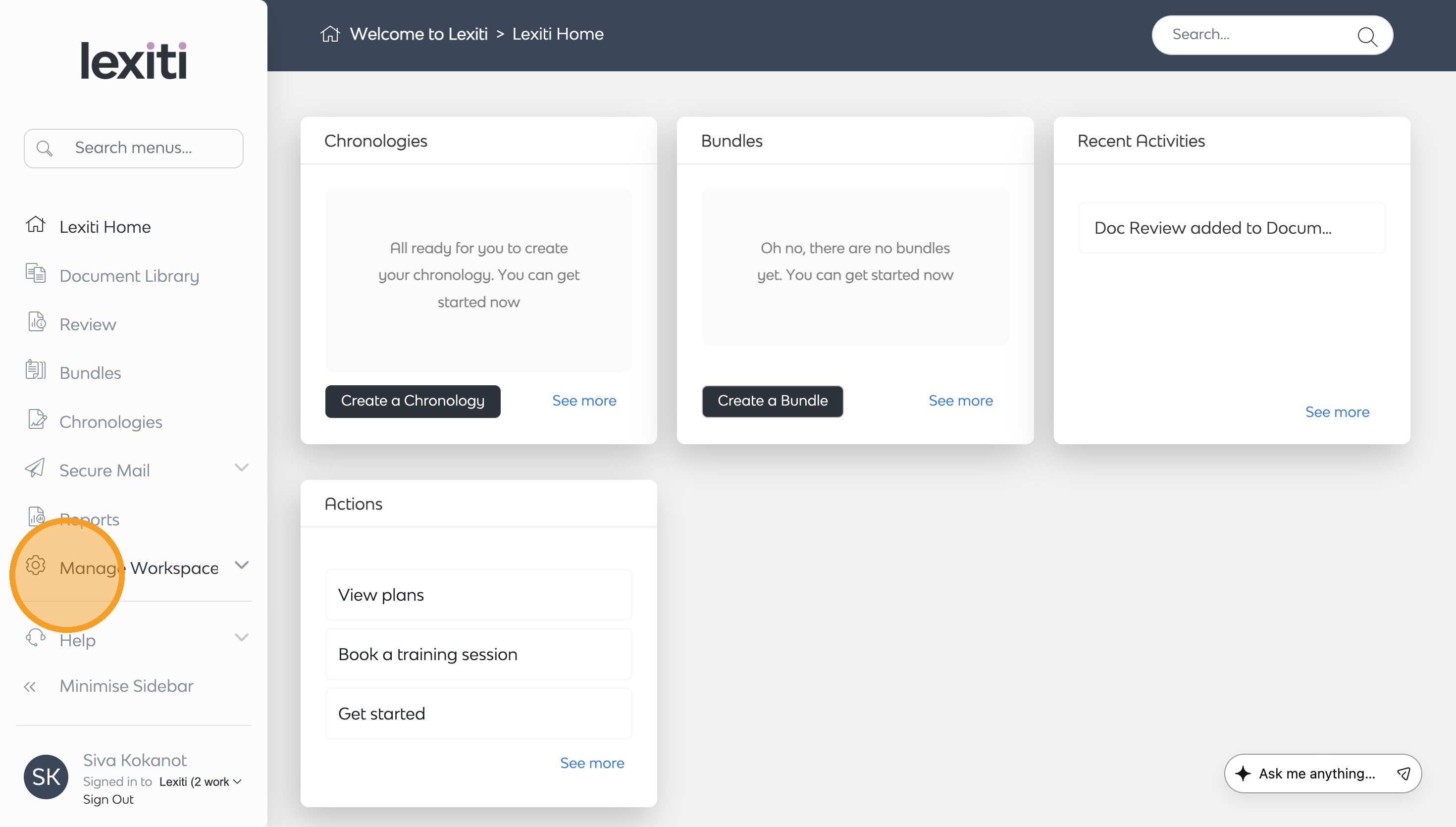1456x827 pixels.
Task: Click the Bundles sidebar icon
Action: (x=35, y=370)
